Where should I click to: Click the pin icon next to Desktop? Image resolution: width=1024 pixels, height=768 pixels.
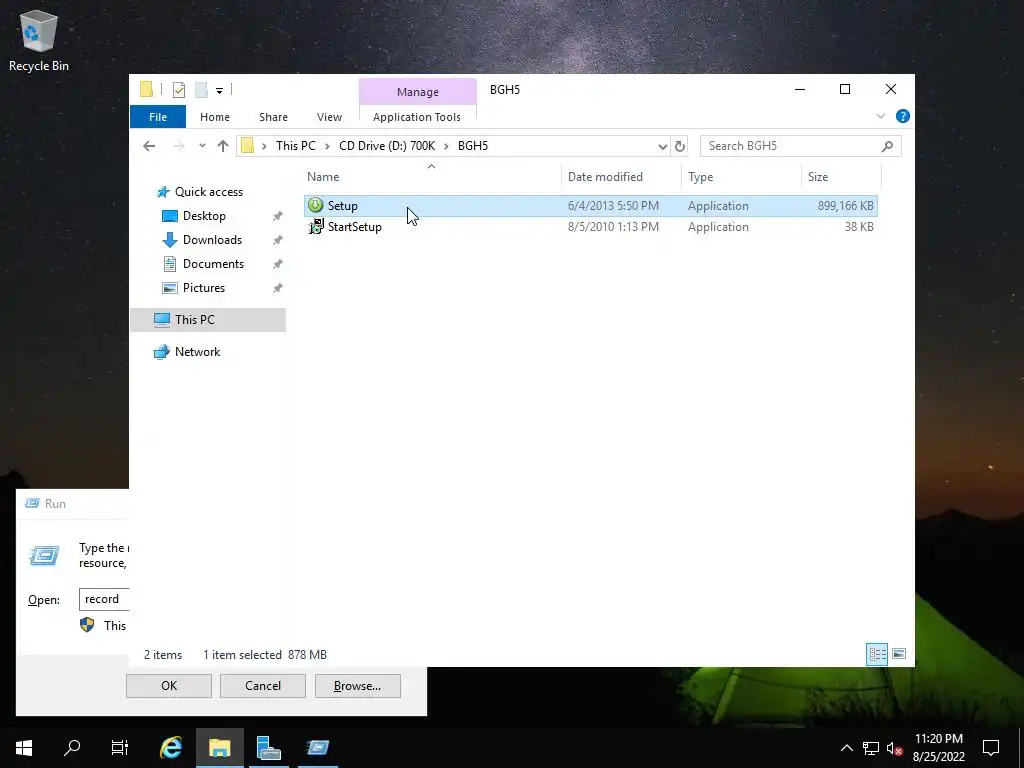(278, 216)
